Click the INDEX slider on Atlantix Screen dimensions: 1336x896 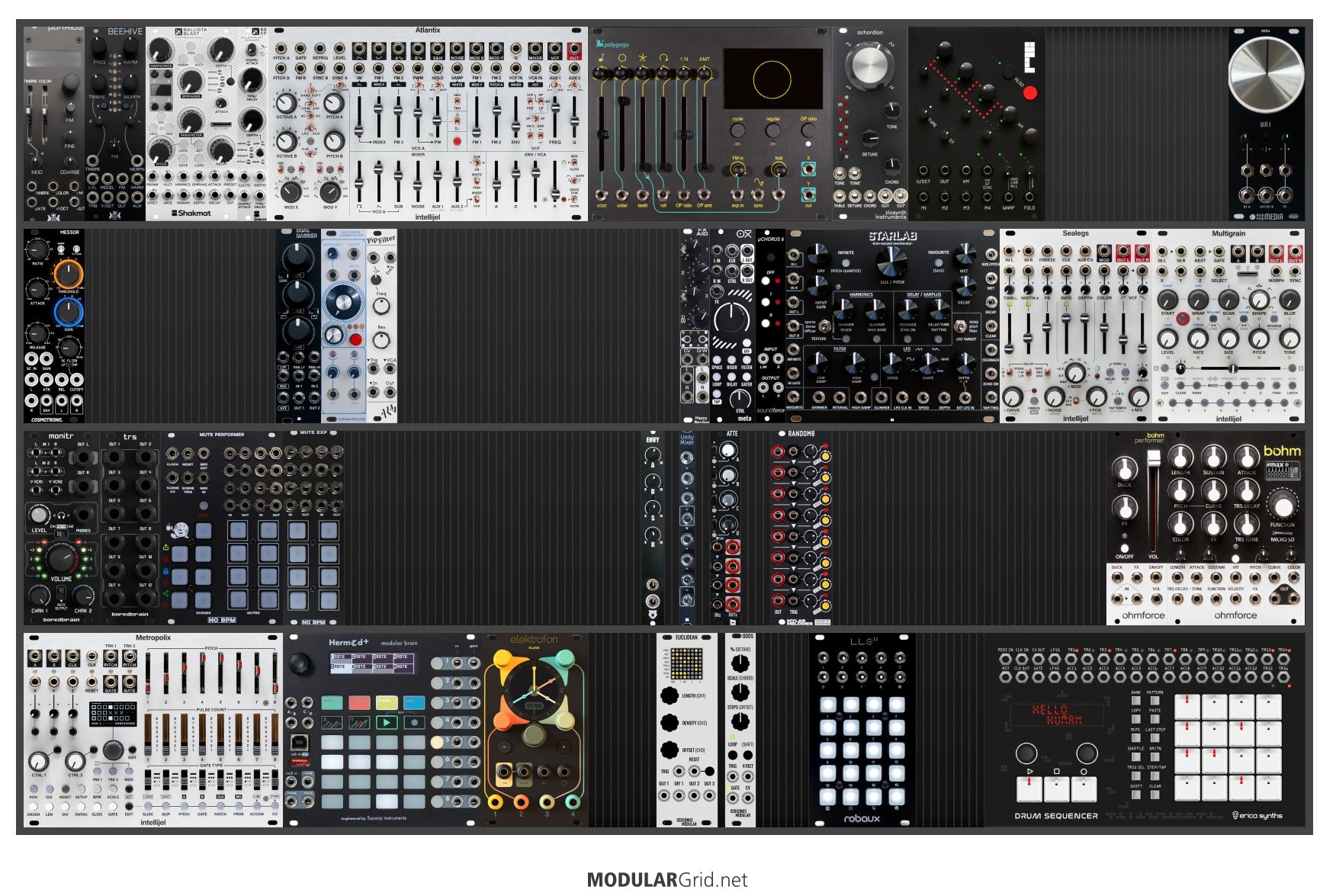379,116
